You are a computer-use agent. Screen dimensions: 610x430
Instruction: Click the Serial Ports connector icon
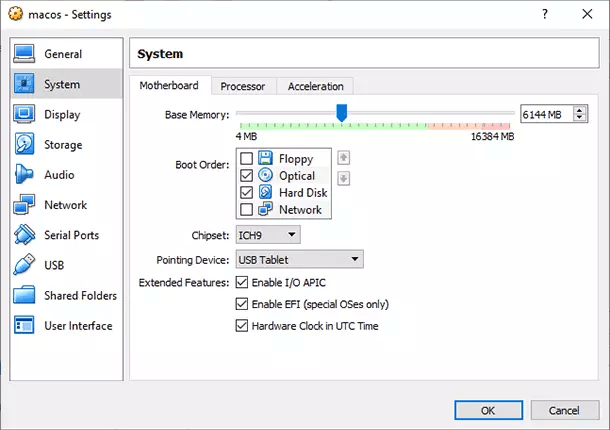[24, 235]
